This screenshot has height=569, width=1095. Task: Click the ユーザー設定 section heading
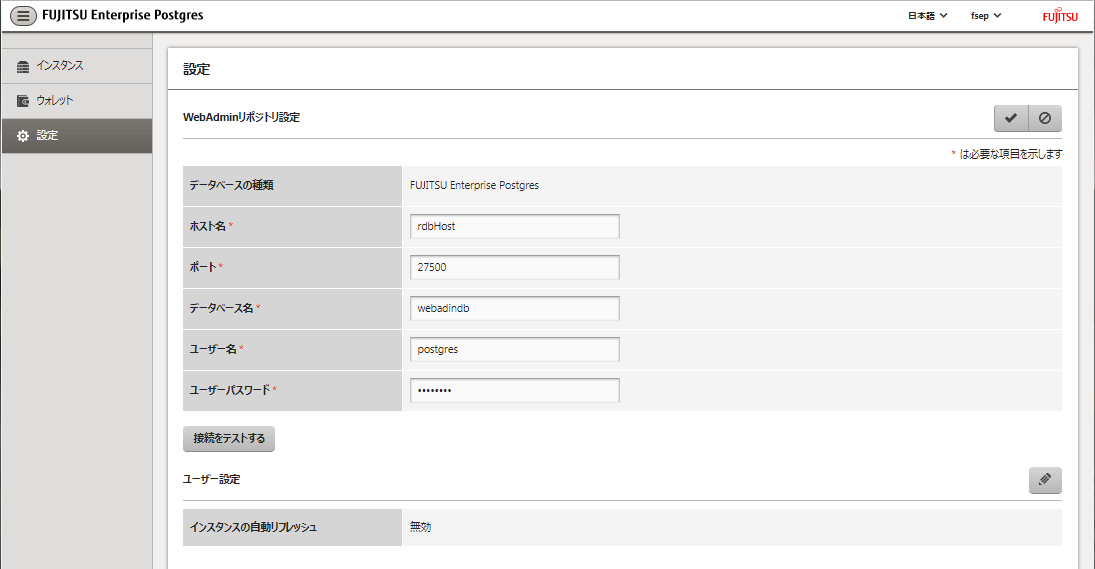(212, 479)
